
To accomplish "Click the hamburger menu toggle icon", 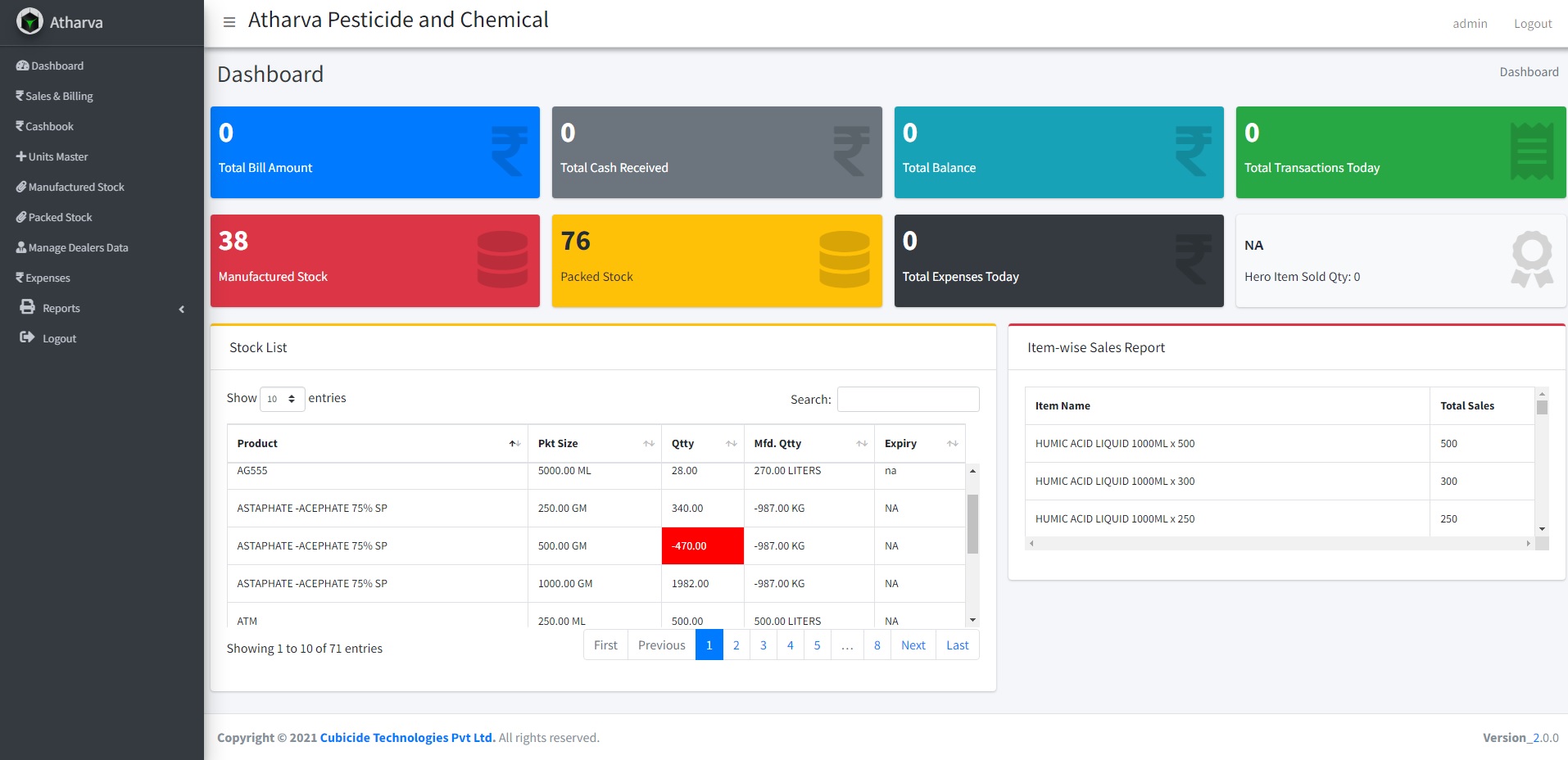I will point(229,22).
